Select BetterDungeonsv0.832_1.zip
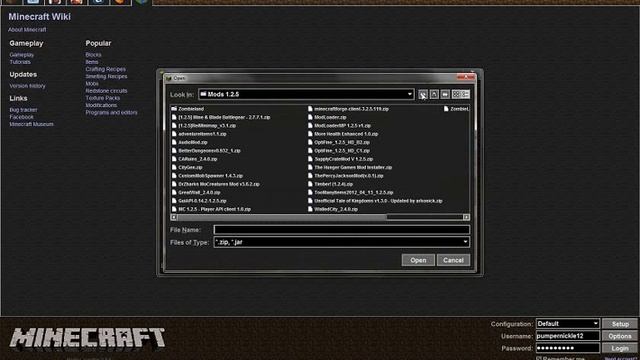The image size is (640, 360). [x=206, y=151]
